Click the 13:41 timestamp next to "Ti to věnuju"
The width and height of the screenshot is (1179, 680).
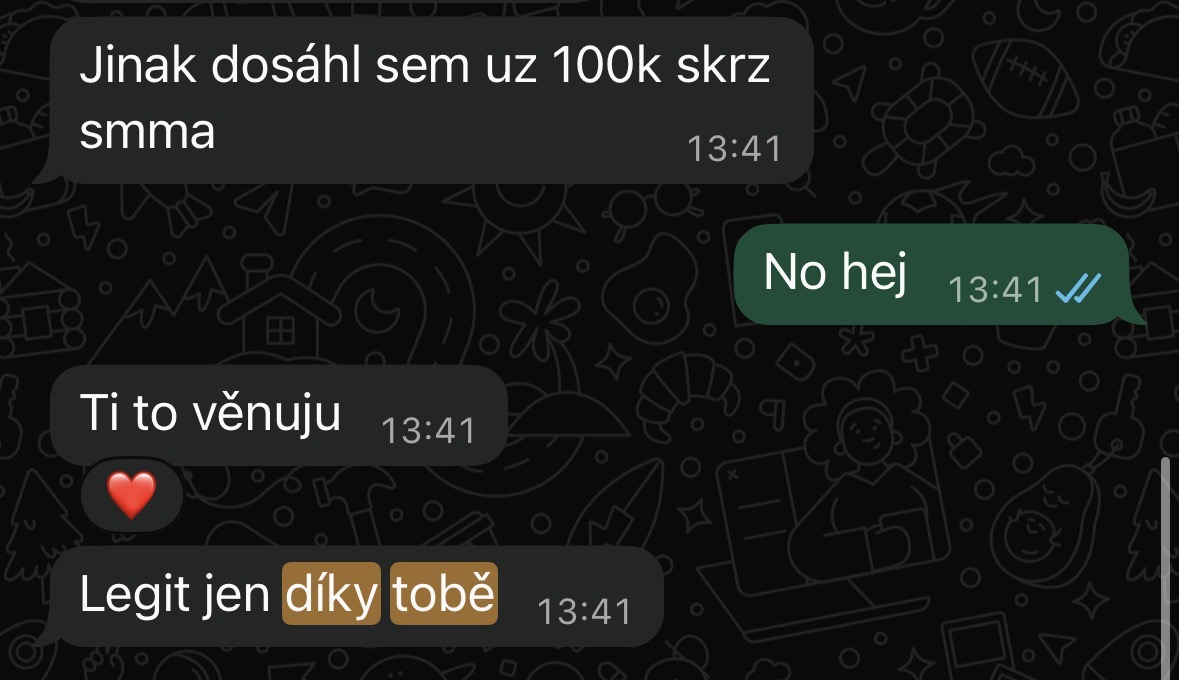[429, 431]
